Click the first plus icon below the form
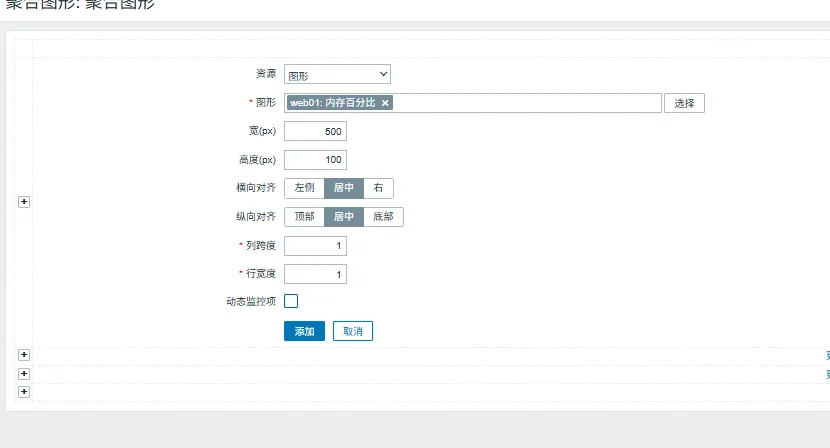Screen dimensions: 830x448 (x=24, y=355)
